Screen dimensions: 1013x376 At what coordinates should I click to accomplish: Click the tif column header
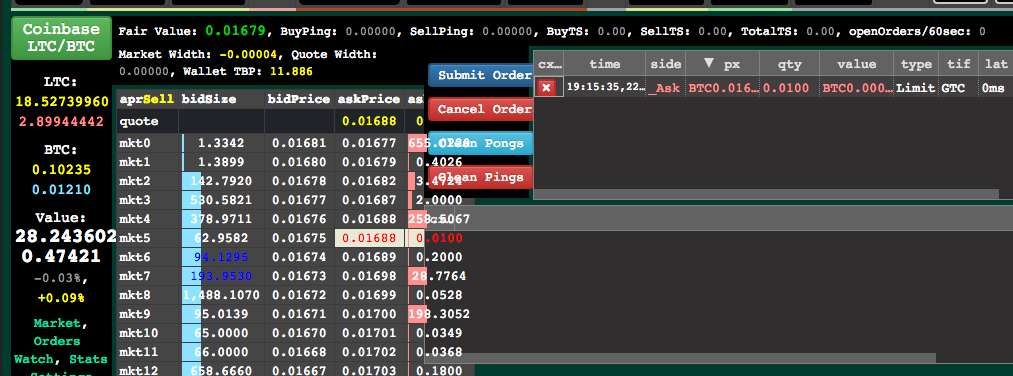click(x=958, y=64)
